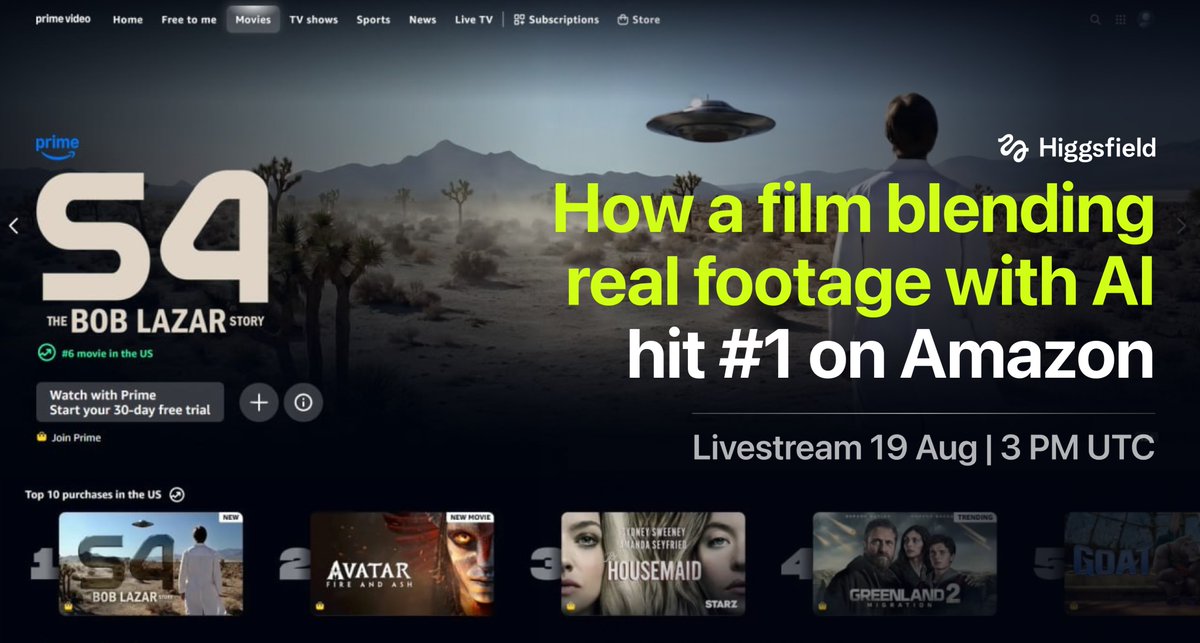Image resolution: width=1200 pixels, height=643 pixels.
Task: Go to previous hero slide arrow
Action: [x=13, y=226]
